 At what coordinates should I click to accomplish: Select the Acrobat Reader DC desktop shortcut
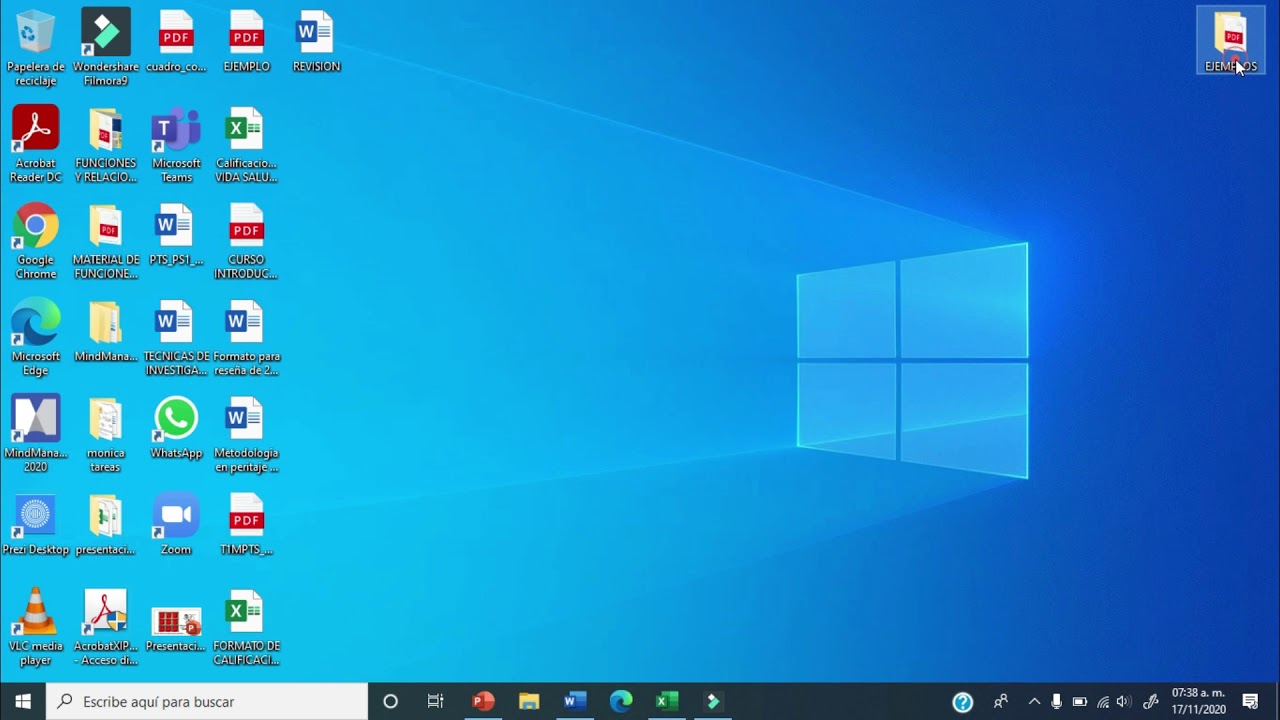pos(35,145)
